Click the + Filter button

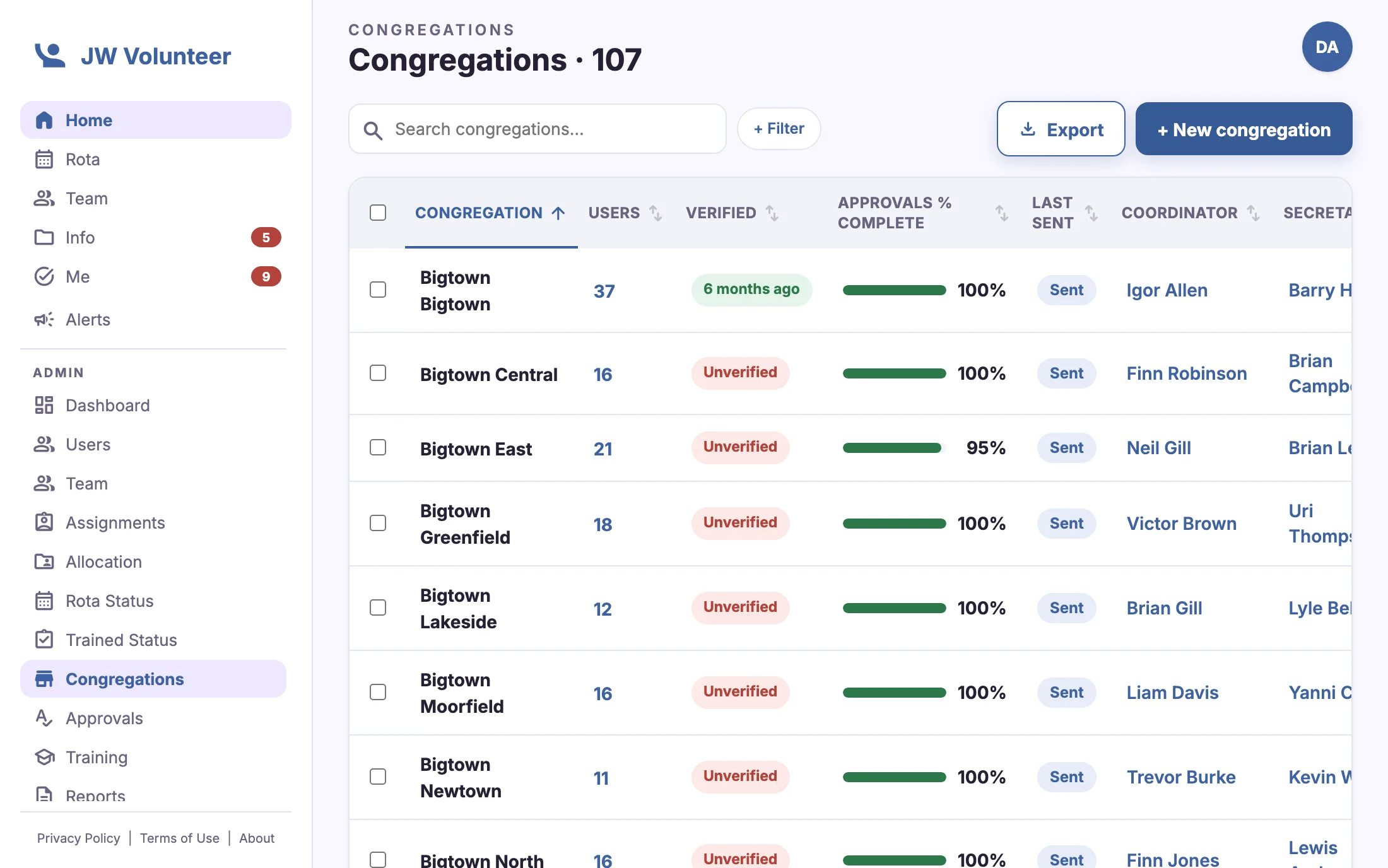[x=779, y=129]
